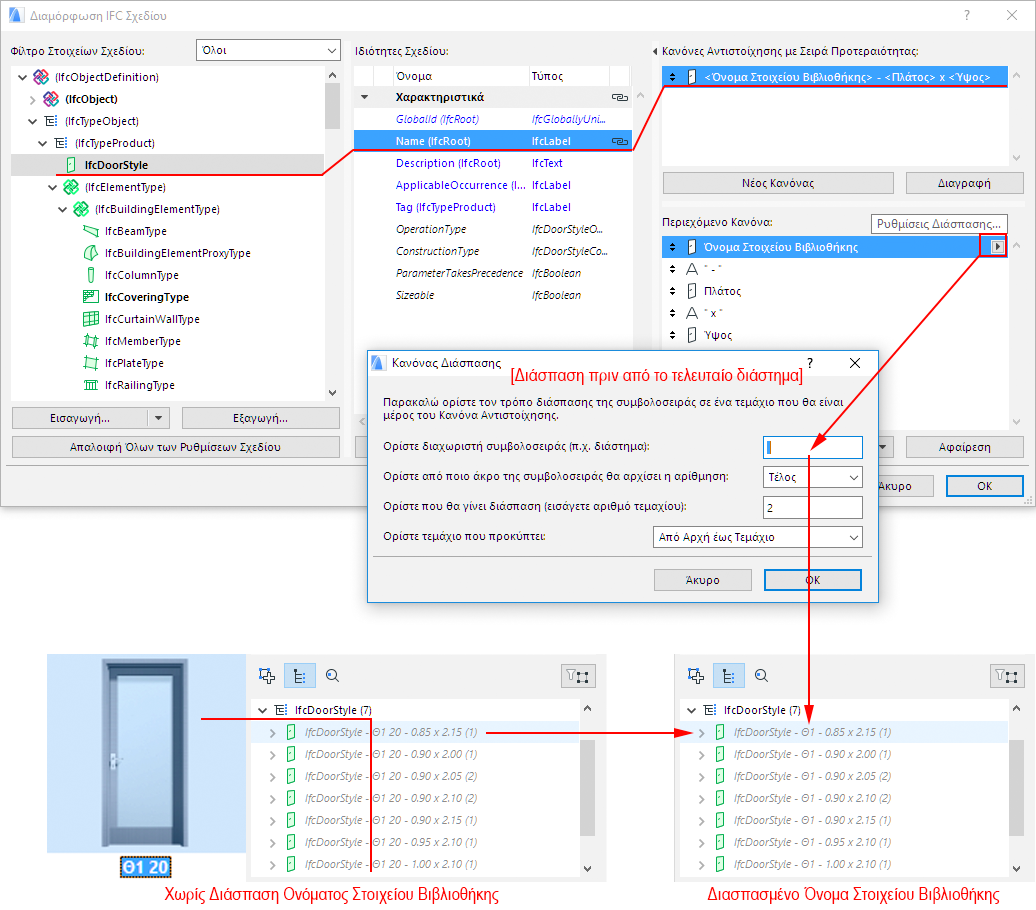Screen dimensions: 1036x910
Task: Click the split part number field
Action: pos(813,508)
